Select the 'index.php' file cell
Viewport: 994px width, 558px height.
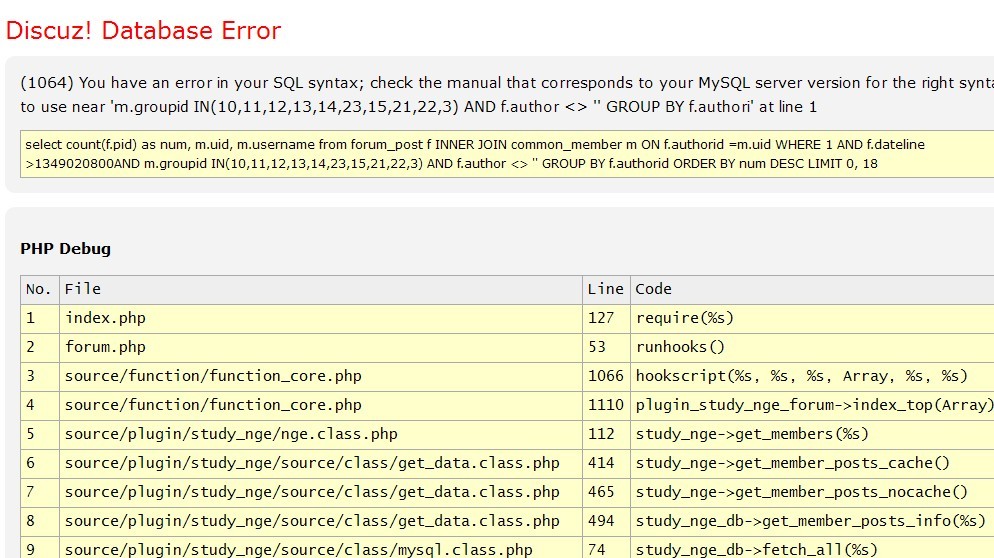click(x=321, y=319)
